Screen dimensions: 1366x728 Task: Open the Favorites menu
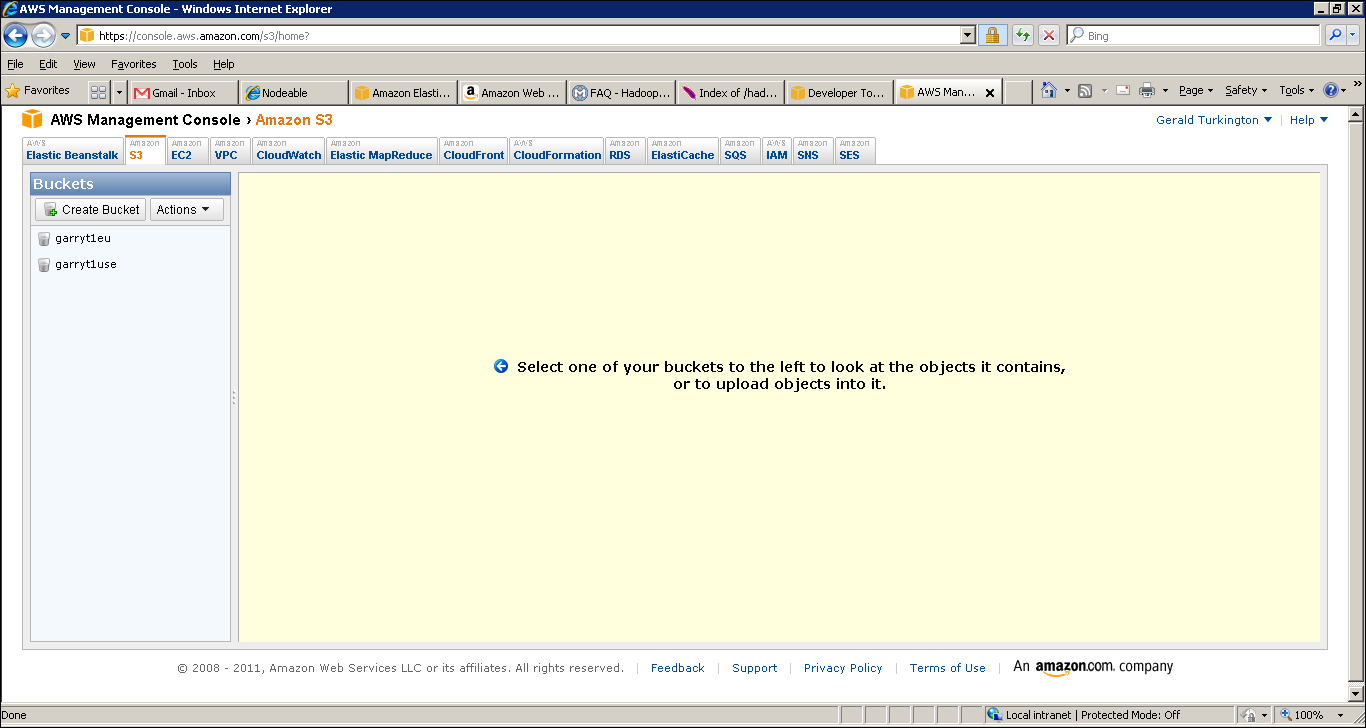pos(134,64)
